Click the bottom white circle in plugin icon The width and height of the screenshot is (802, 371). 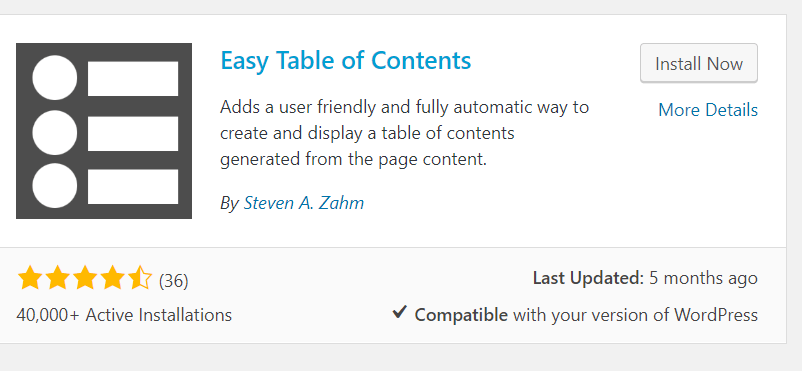tap(55, 186)
